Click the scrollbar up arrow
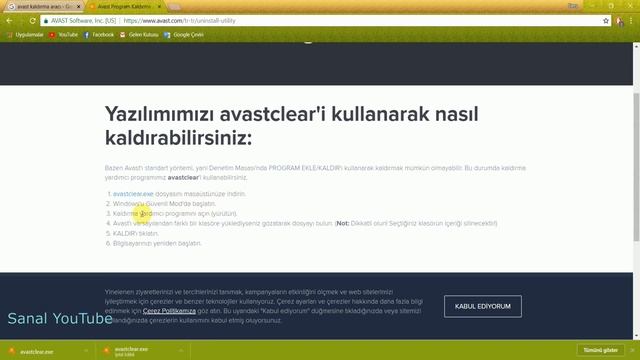 636,46
